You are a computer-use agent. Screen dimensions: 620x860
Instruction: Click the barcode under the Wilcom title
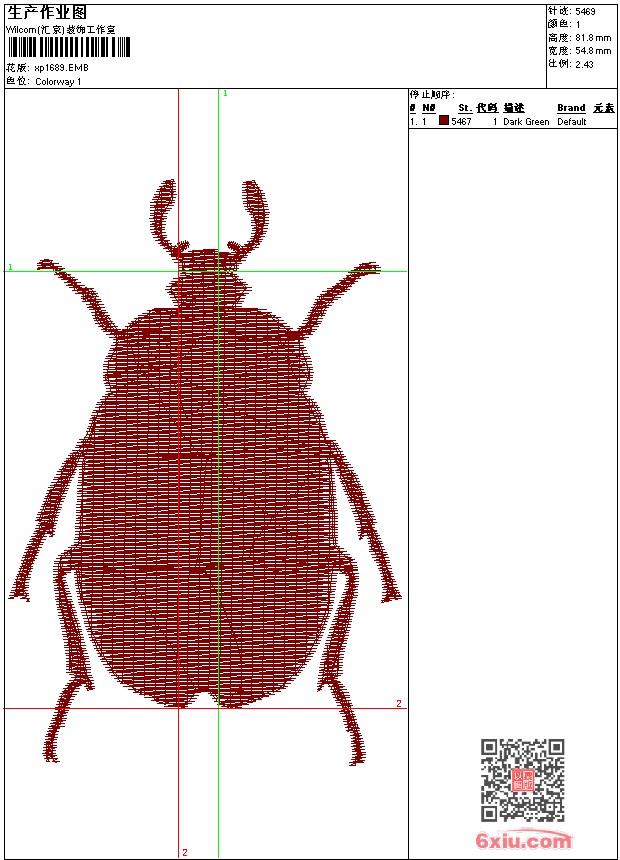[69, 47]
